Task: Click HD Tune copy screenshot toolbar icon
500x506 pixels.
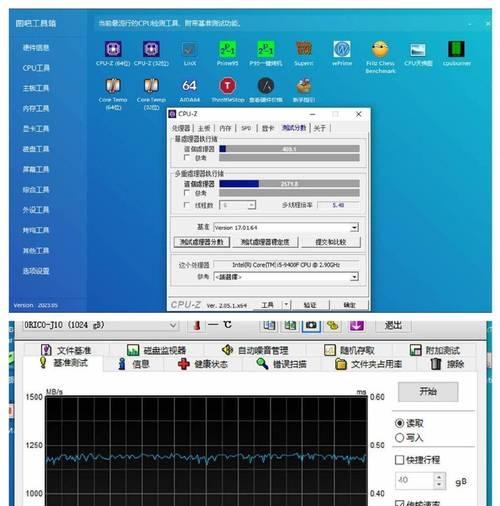Action: 290,325
